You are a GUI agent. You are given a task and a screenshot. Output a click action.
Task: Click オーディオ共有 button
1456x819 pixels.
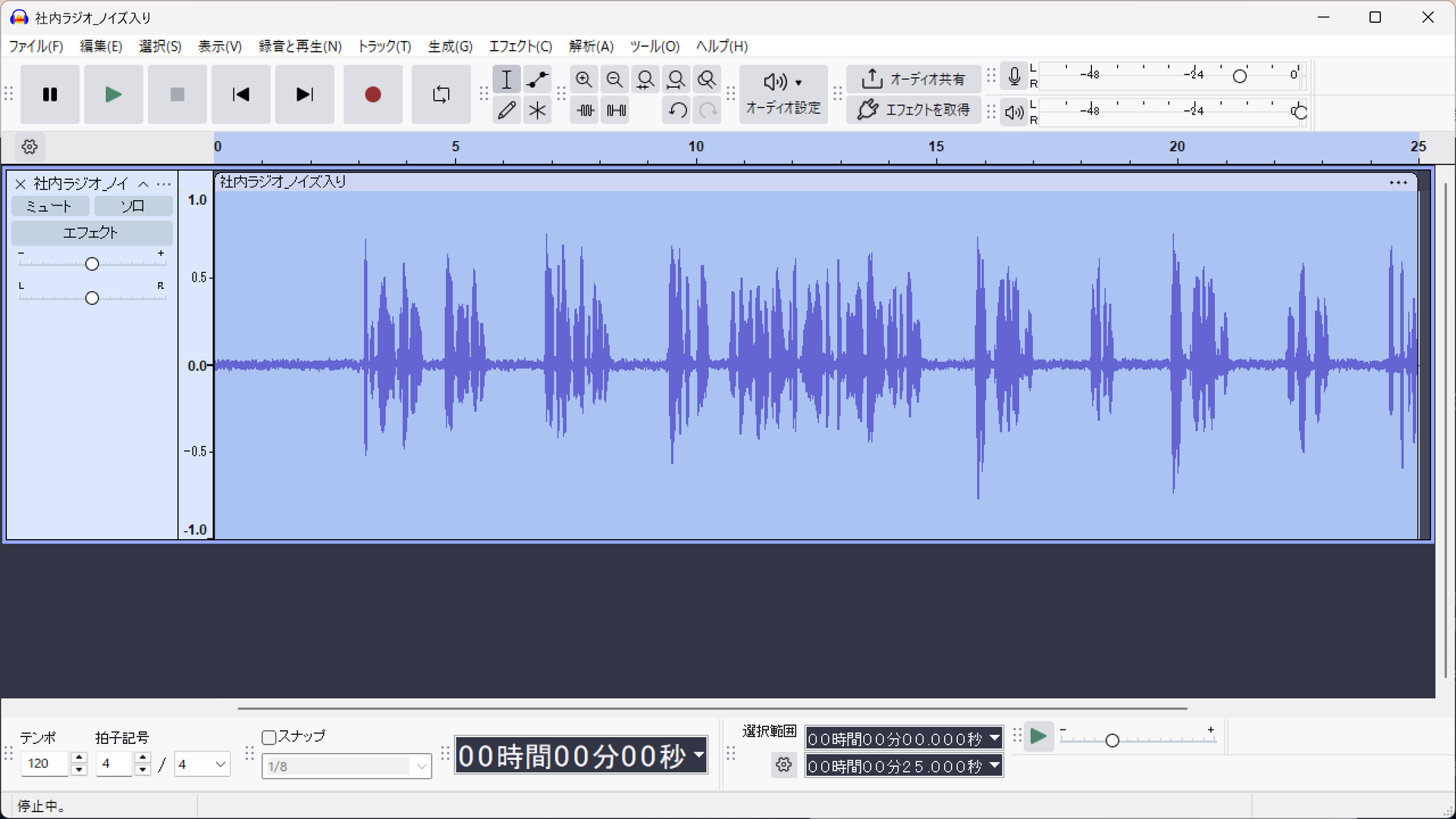[914, 79]
